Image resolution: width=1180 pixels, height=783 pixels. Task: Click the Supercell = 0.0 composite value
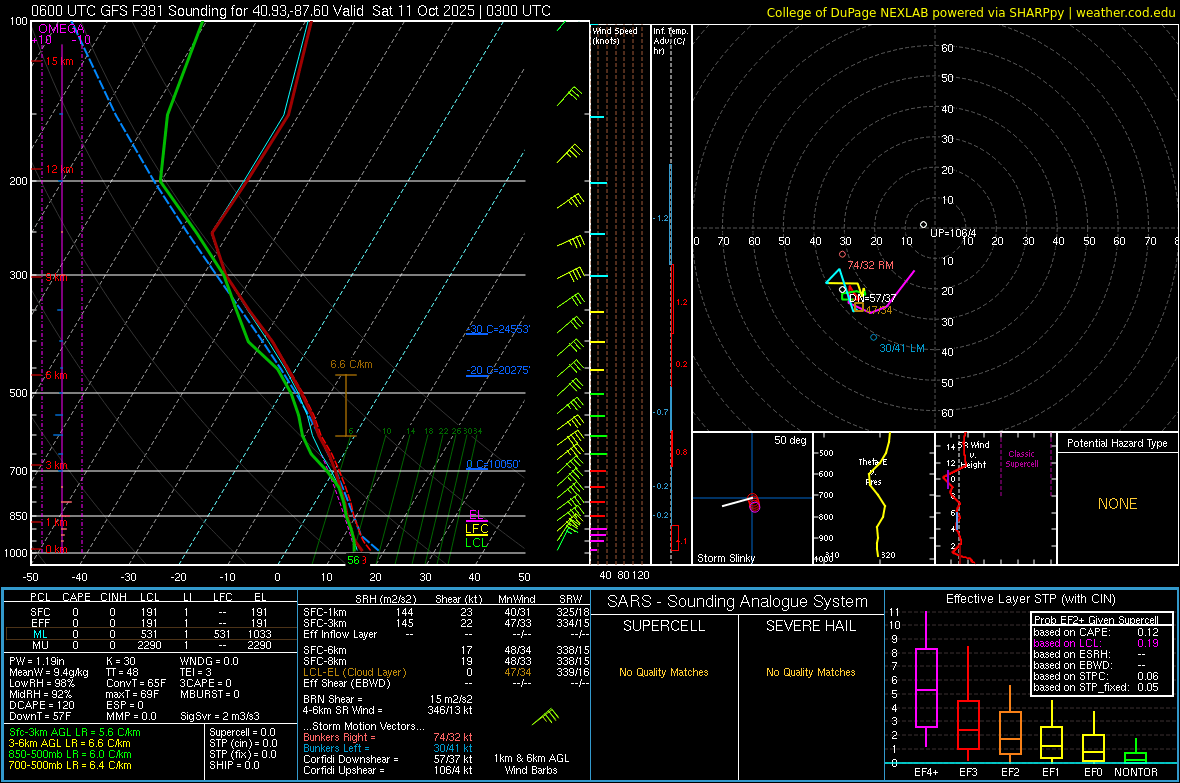pyautogui.click(x=242, y=732)
